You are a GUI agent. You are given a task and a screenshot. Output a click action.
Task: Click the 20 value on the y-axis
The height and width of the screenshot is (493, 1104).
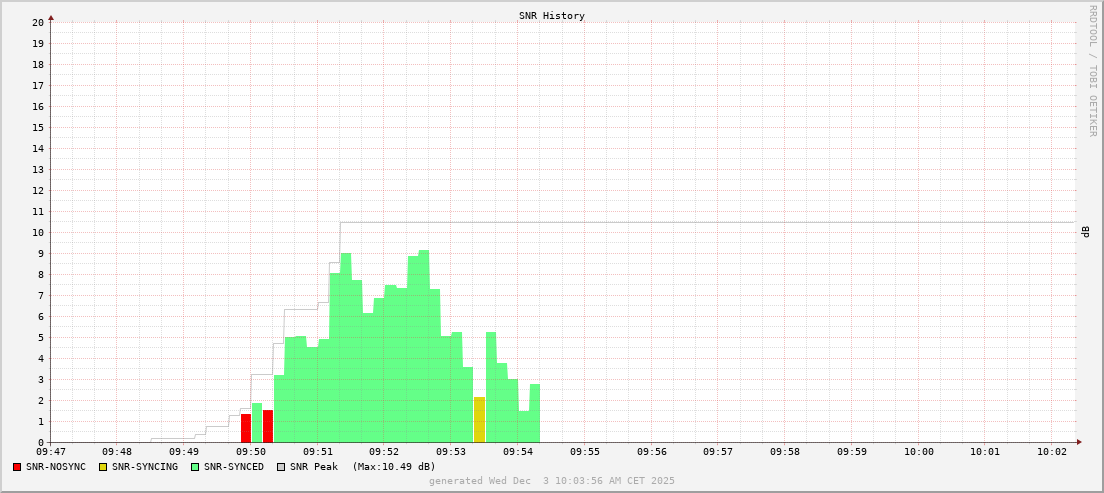click(x=37, y=22)
